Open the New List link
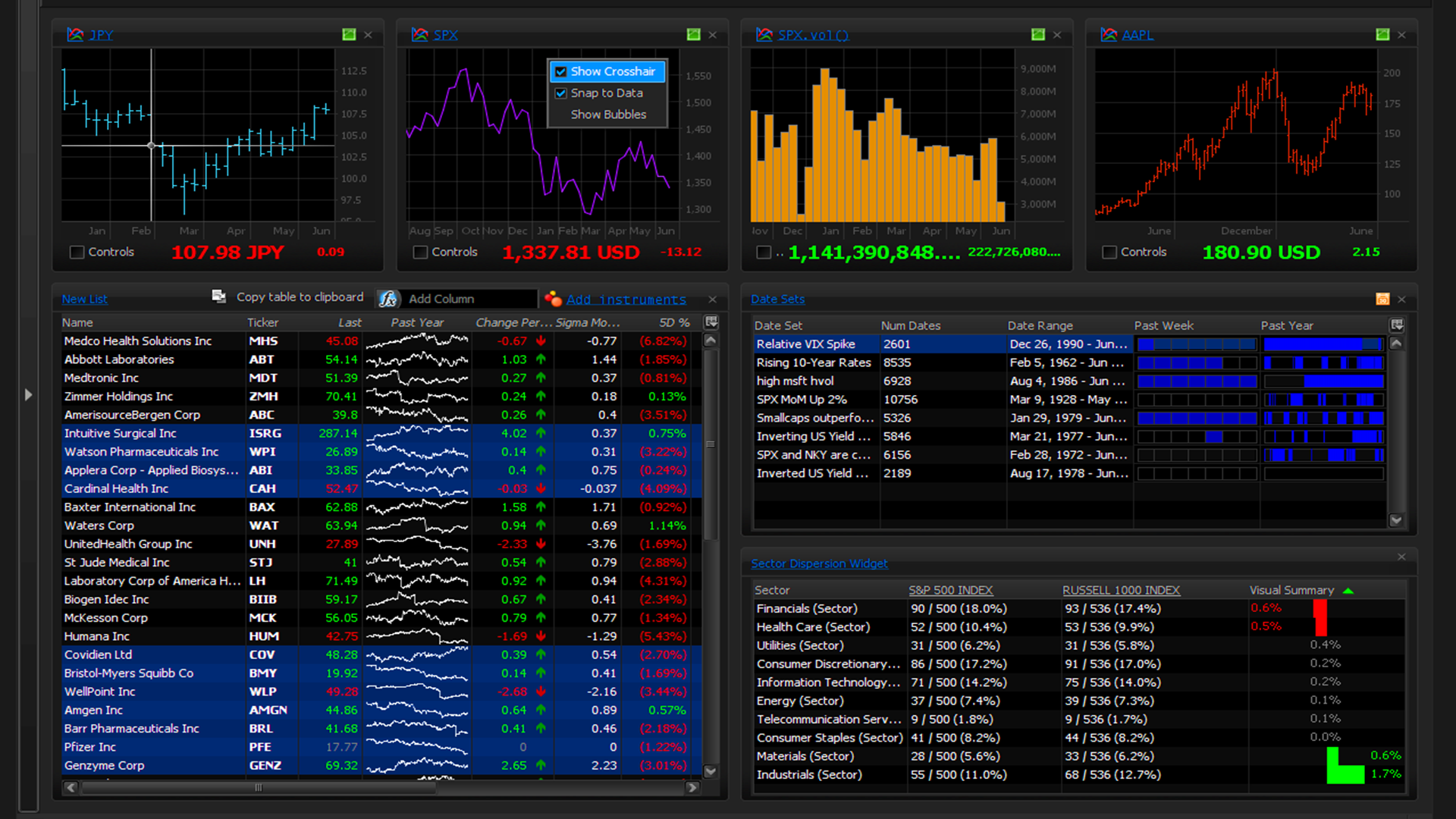The image size is (1456, 819). pos(84,300)
